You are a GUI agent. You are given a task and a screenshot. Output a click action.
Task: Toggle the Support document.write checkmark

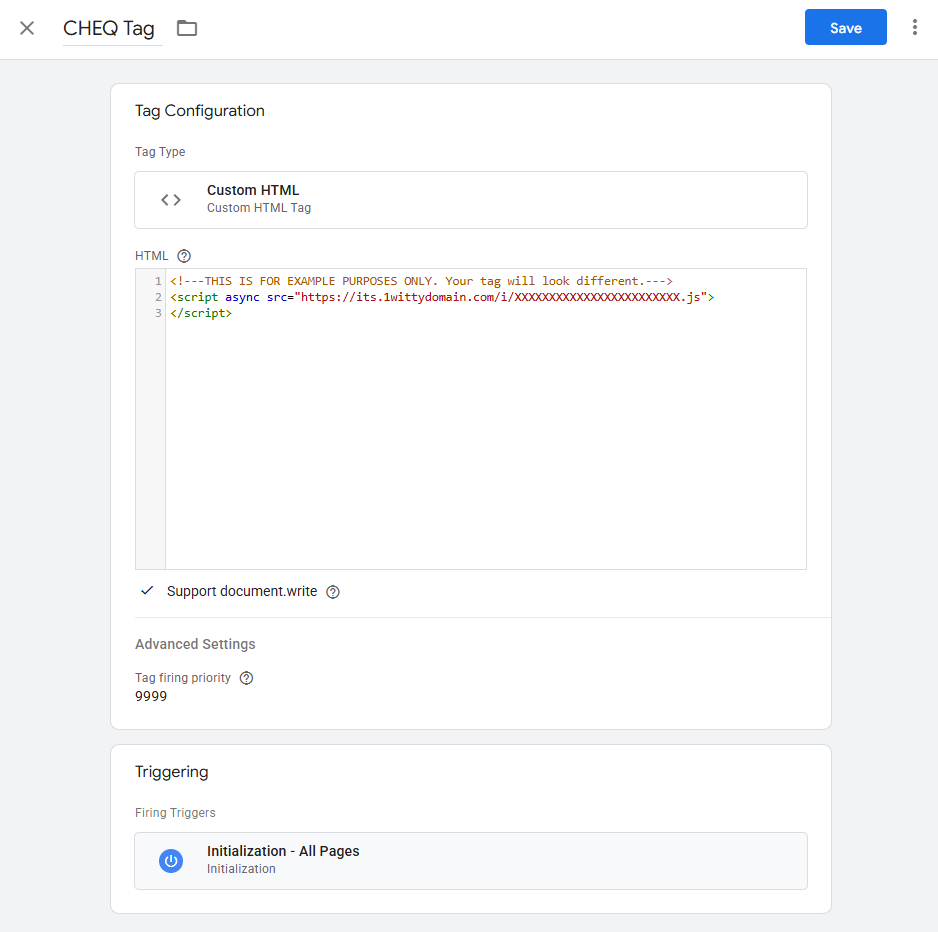(147, 591)
